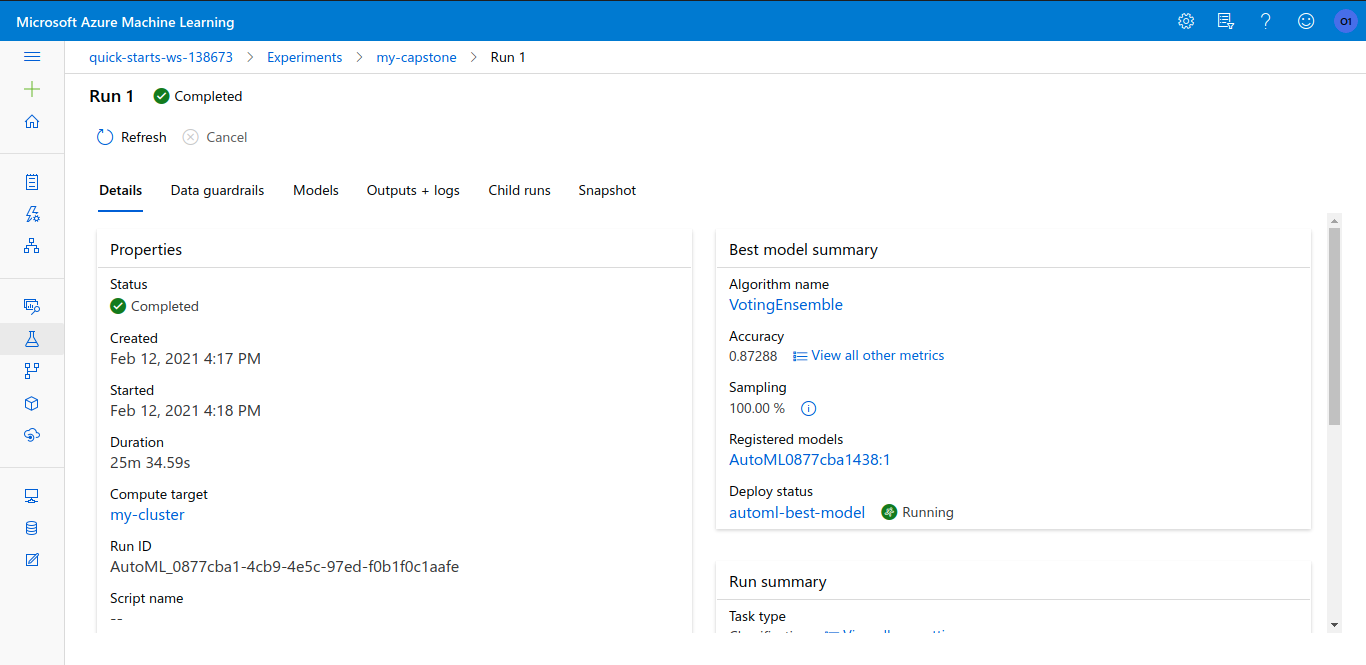
Task: Open the user account avatar
Action: (x=1346, y=21)
